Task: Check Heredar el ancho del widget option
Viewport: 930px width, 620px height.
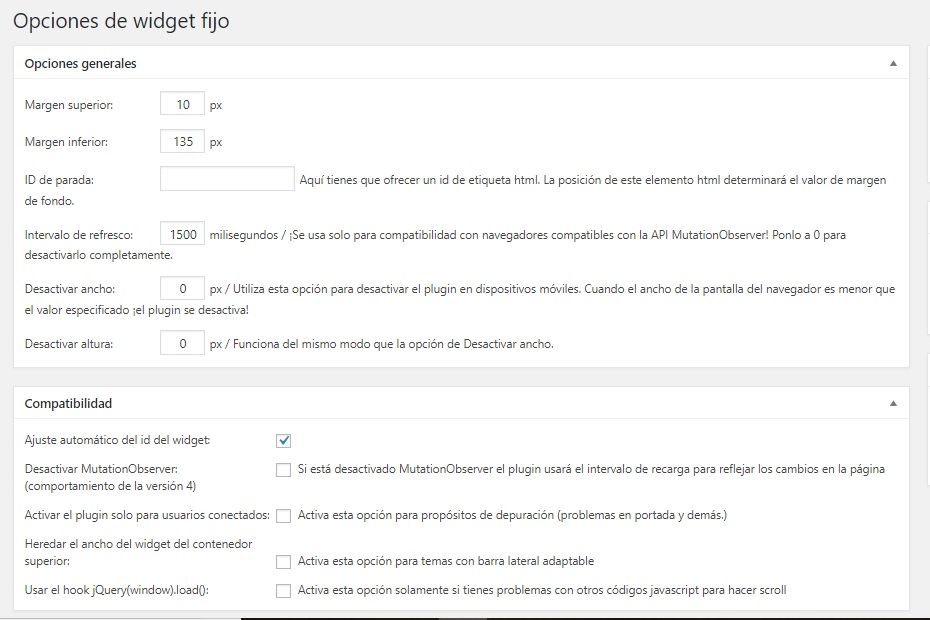Action: tap(284, 561)
